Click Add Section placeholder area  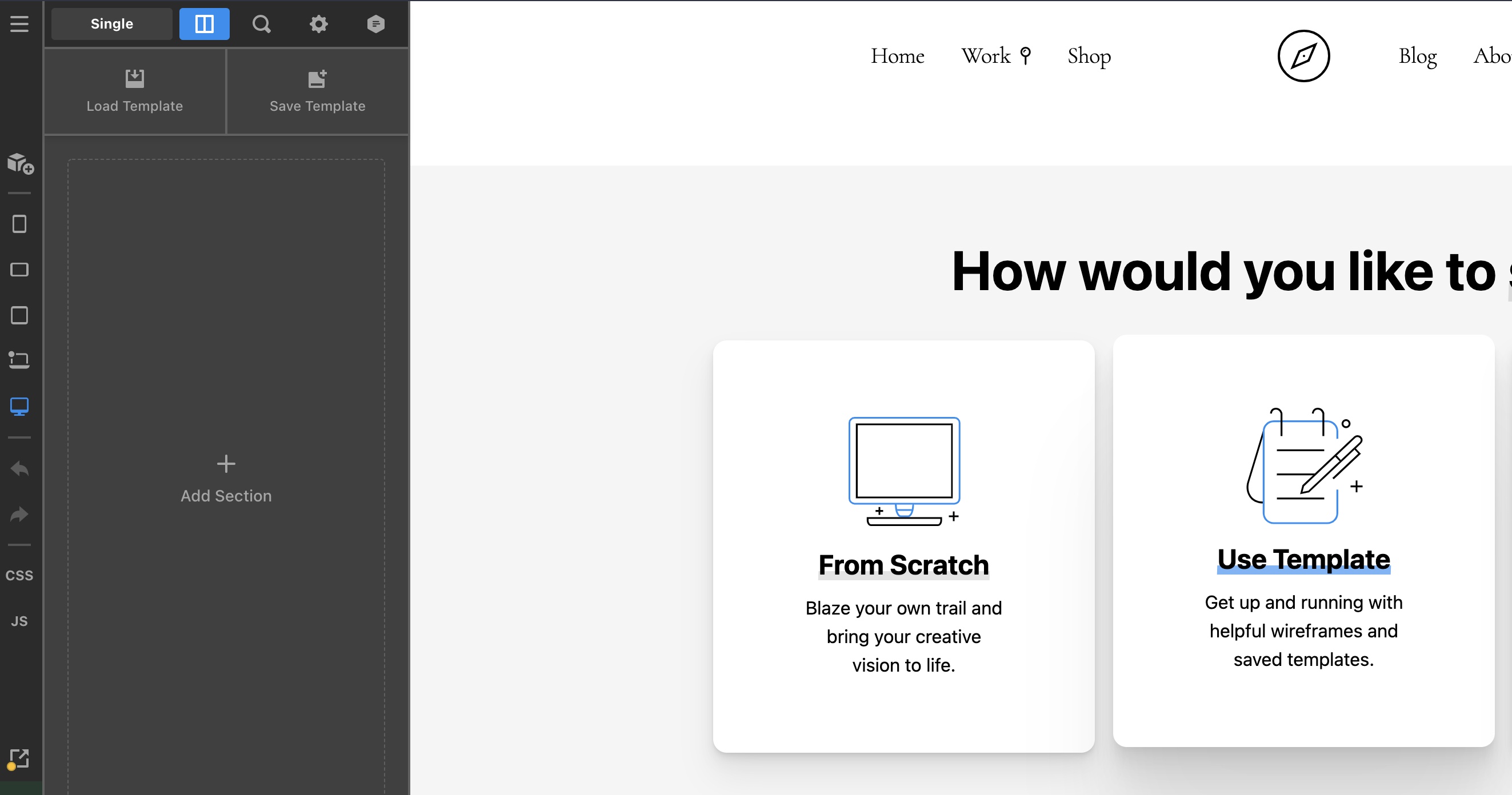pyautogui.click(x=226, y=478)
